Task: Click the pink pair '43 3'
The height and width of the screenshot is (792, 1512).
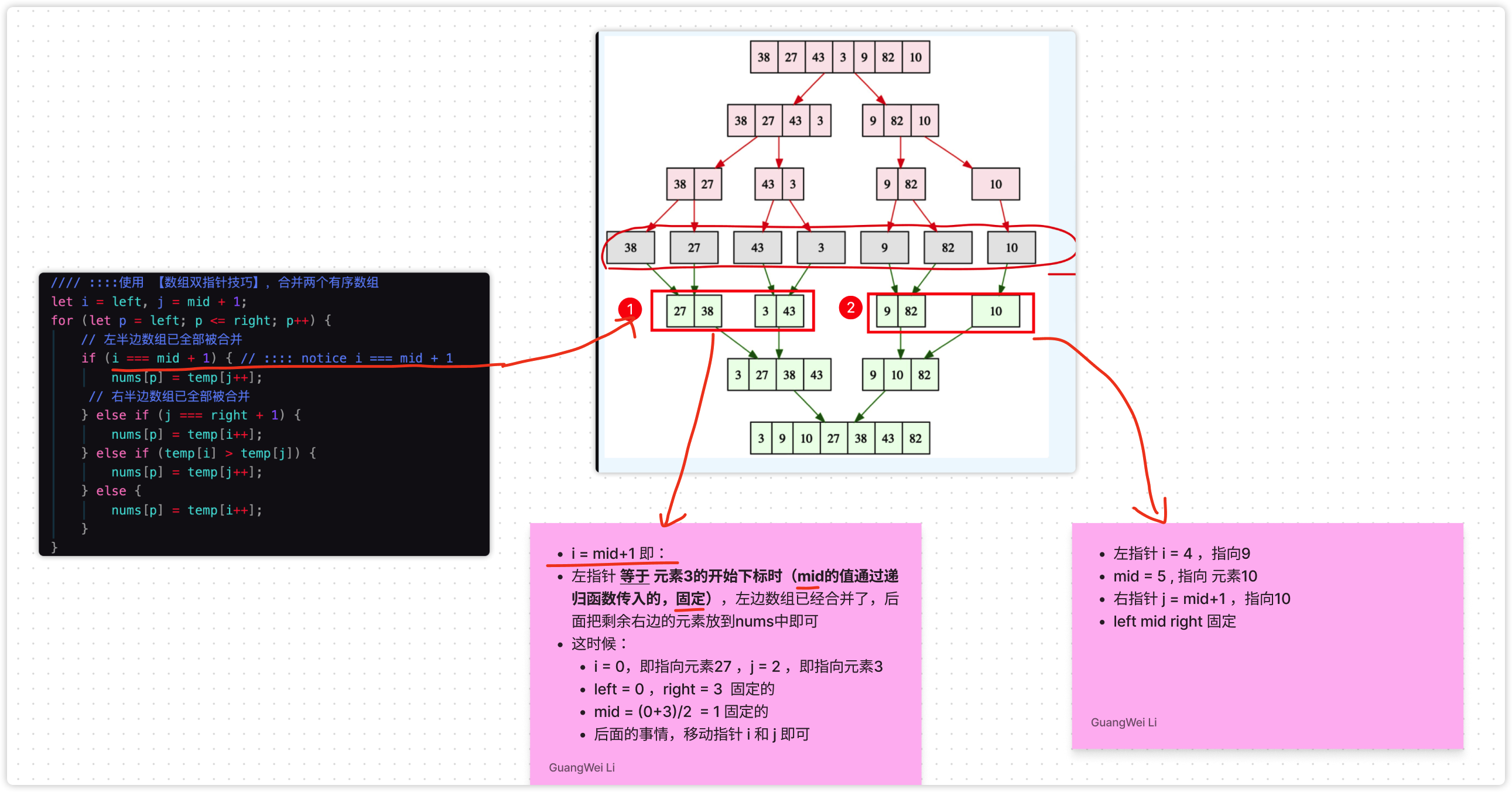Action: pyautogui.click(x=779, y=184)
